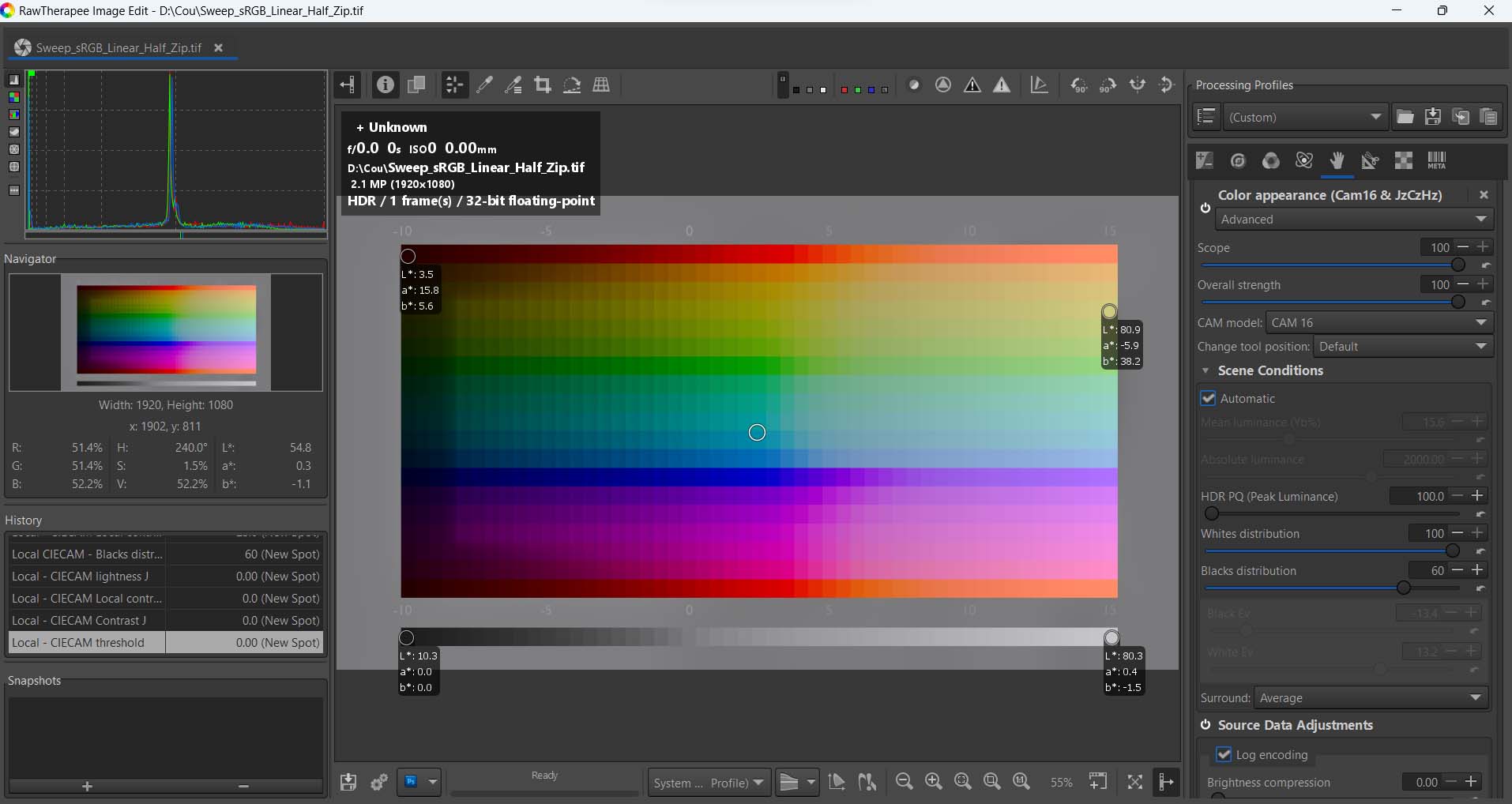
Task: Open before/after comparison view
Action: coord(416,85)
